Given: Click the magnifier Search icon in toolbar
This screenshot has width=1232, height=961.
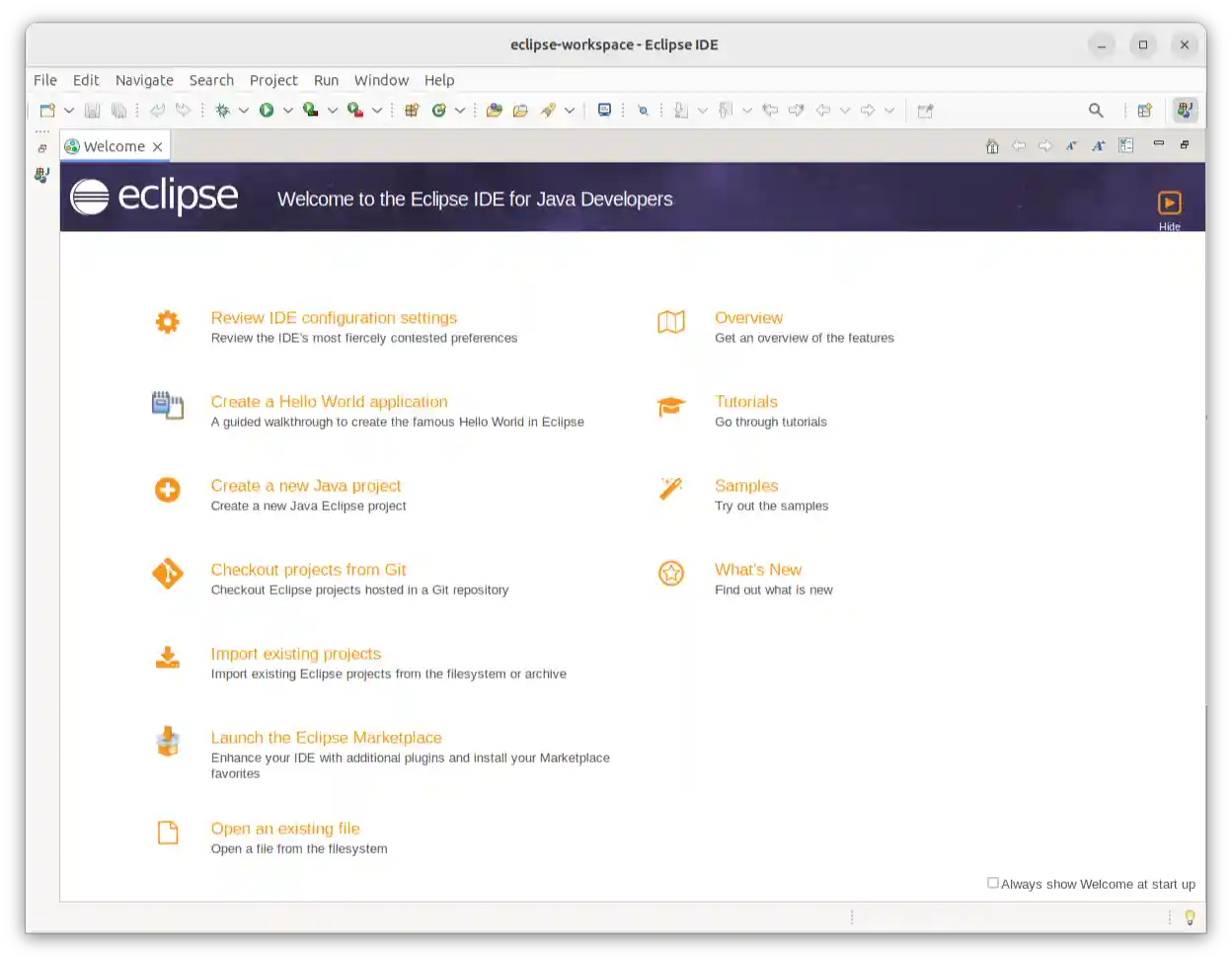Looking at the screenshot, I should coord(1096,111).
